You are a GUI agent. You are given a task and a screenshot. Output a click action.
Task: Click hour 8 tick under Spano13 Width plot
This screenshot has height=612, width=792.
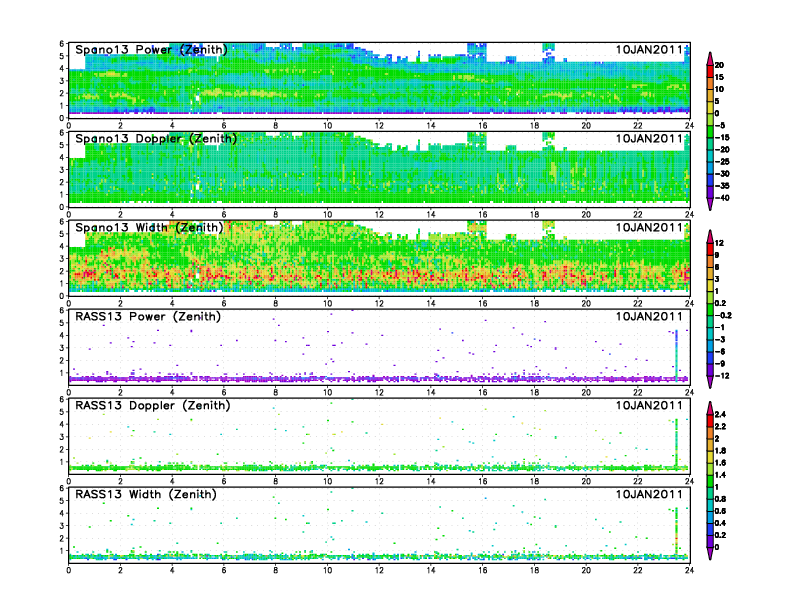[x=276, y=303]
